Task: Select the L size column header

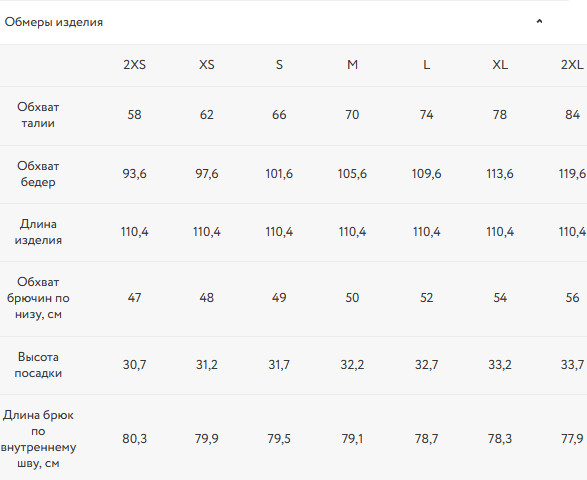Action: 426,65
